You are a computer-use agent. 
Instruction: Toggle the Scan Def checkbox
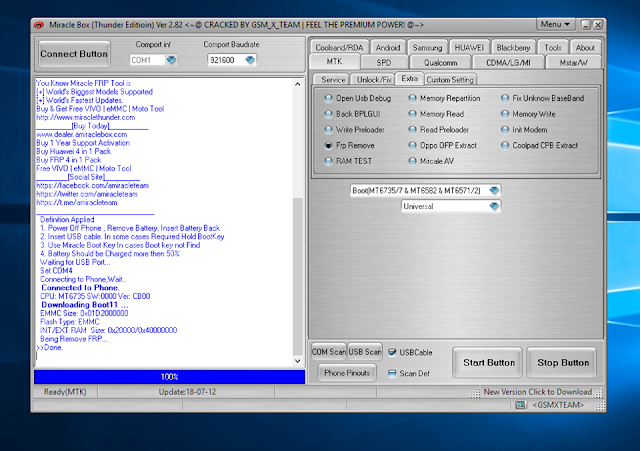[x=392, y=373]
